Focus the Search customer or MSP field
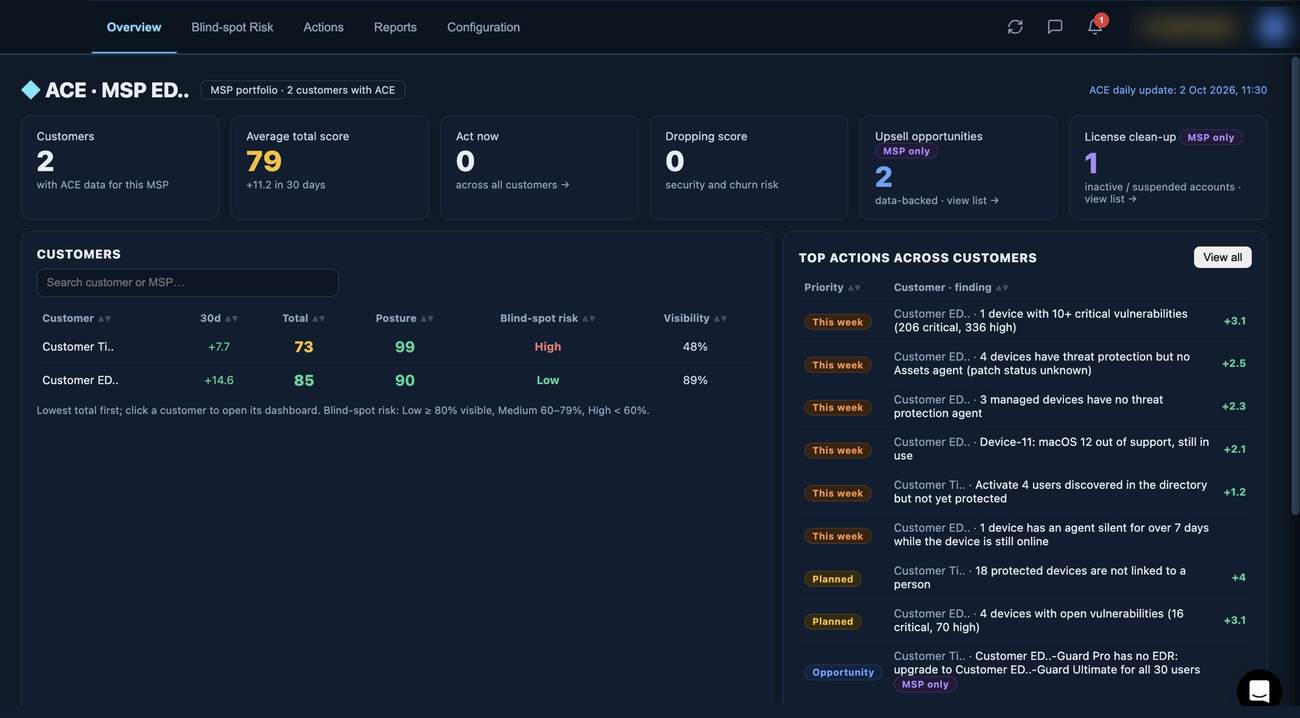Viewport: 1300px width, 718px height. point(188,283)
